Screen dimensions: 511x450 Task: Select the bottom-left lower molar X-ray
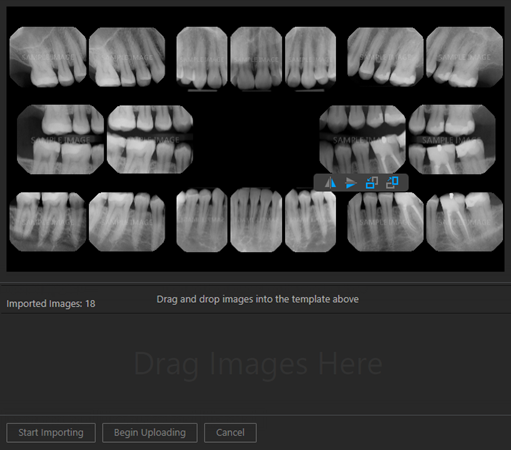[48, 221]
